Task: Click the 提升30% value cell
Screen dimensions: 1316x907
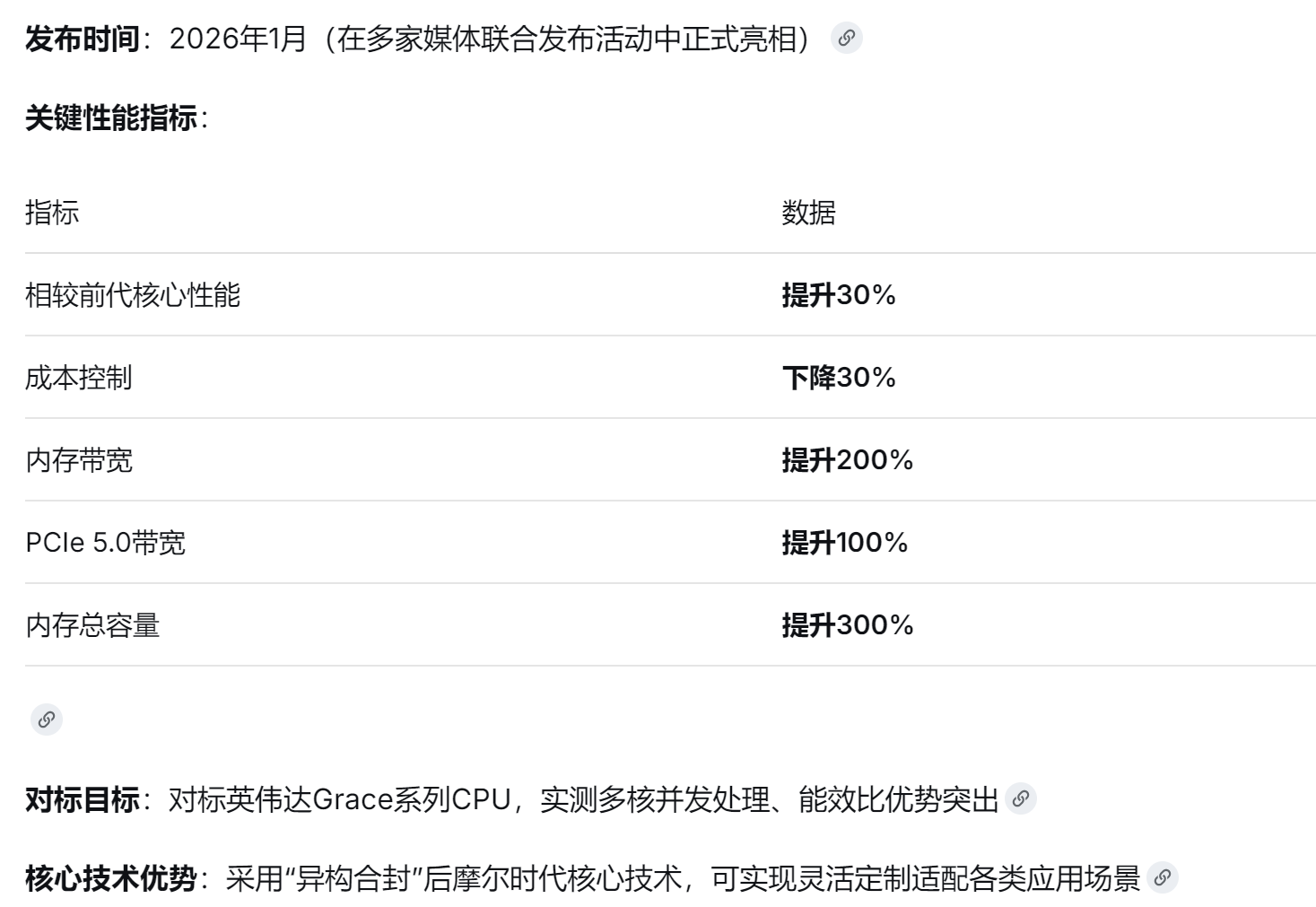Action: click(839, 295)
